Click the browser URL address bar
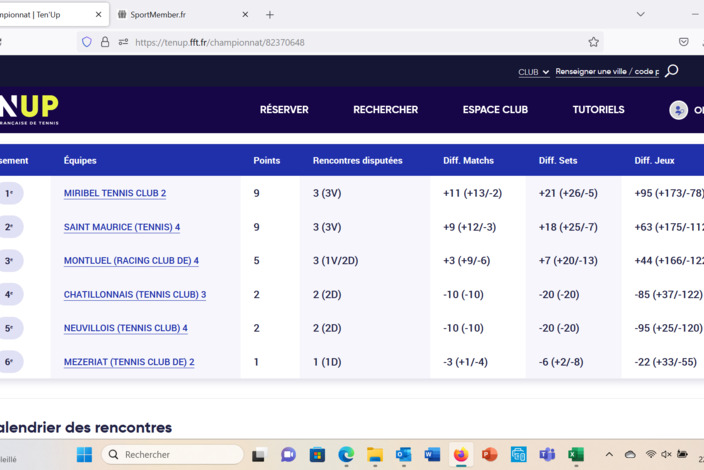Viewport: 704px width, 470px height. (x=340, y=42)
